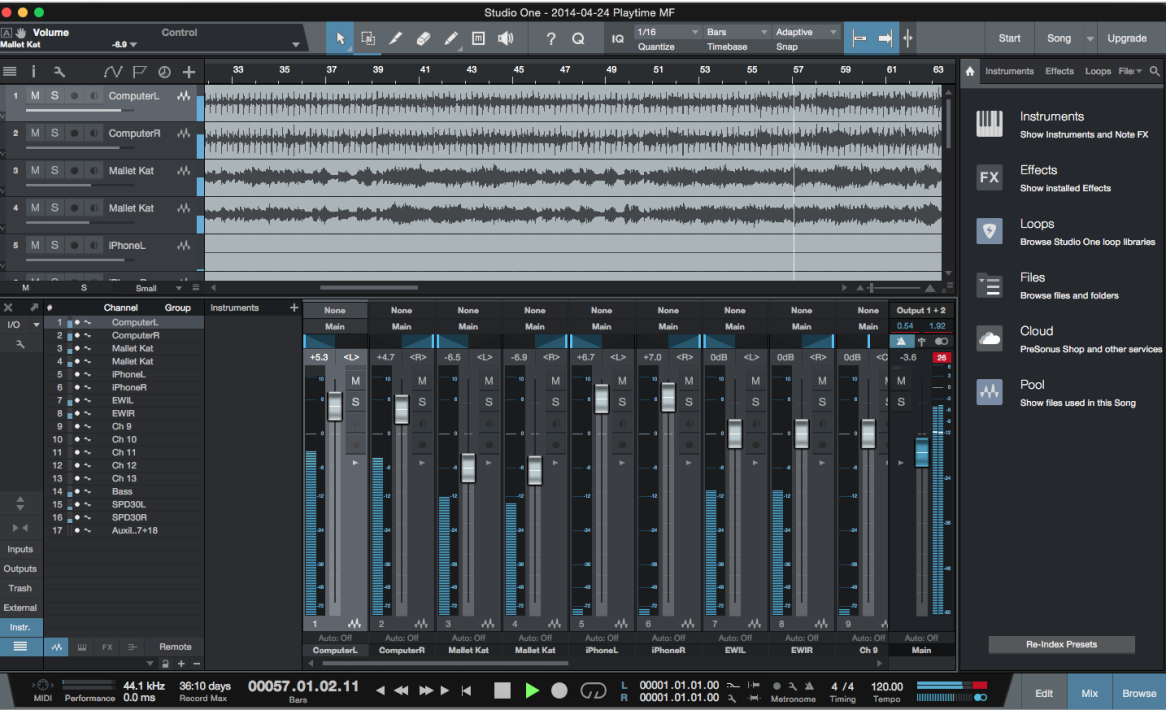1166x710 pixels.
Task: Click the ComputerL channel volume fader
Action: click(x=335, y=406)
